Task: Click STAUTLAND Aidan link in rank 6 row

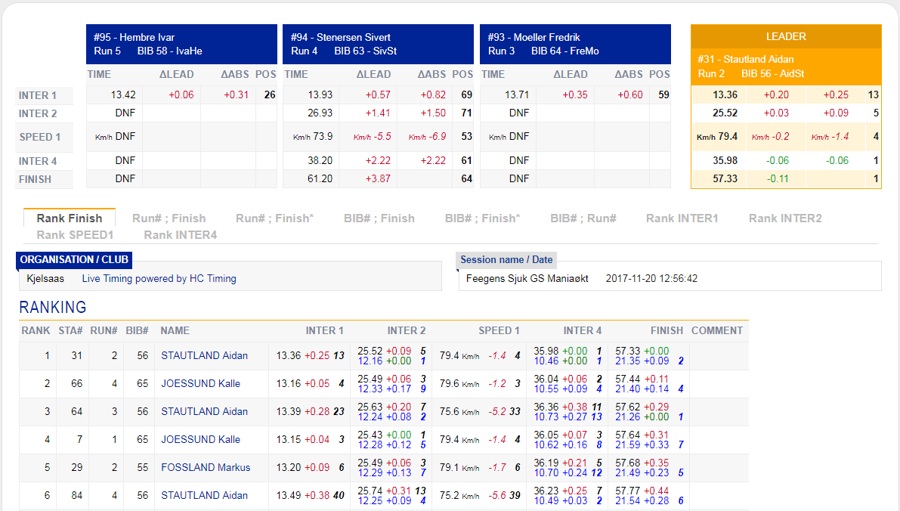Action: point(204,495)
